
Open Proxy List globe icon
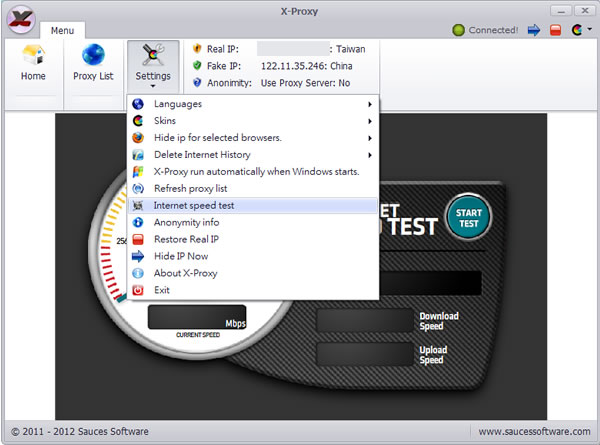coord(93,55)
